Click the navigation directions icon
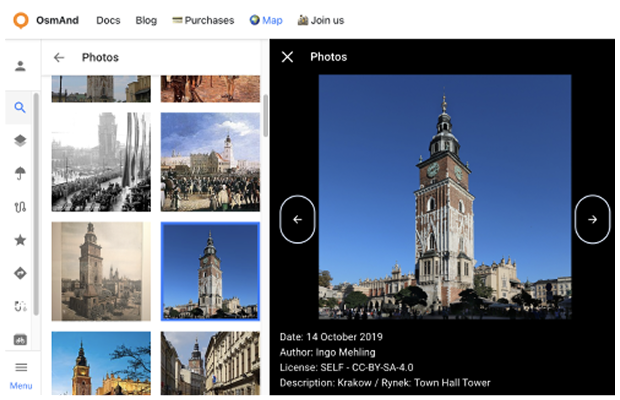 20,273
